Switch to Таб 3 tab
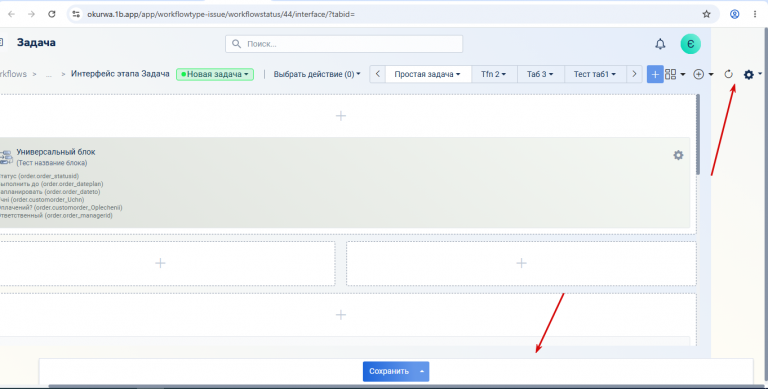768x389 pixels. pos(540,74)
